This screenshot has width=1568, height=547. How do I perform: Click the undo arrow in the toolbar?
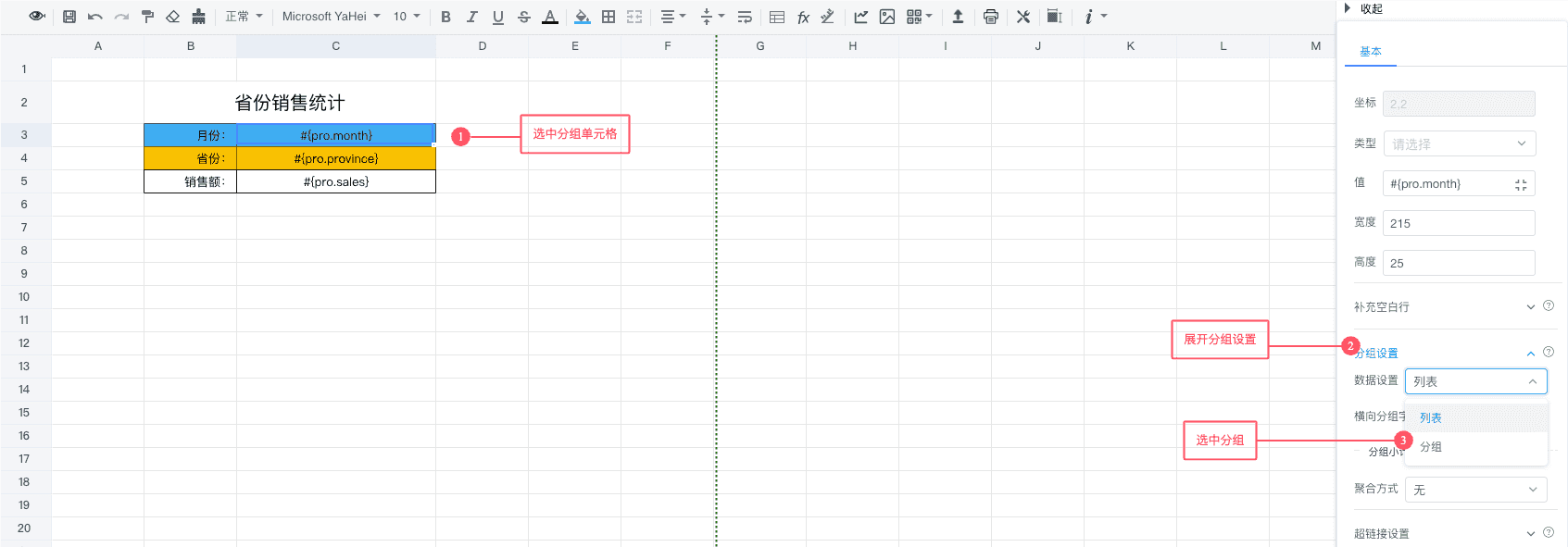[95, 17]
